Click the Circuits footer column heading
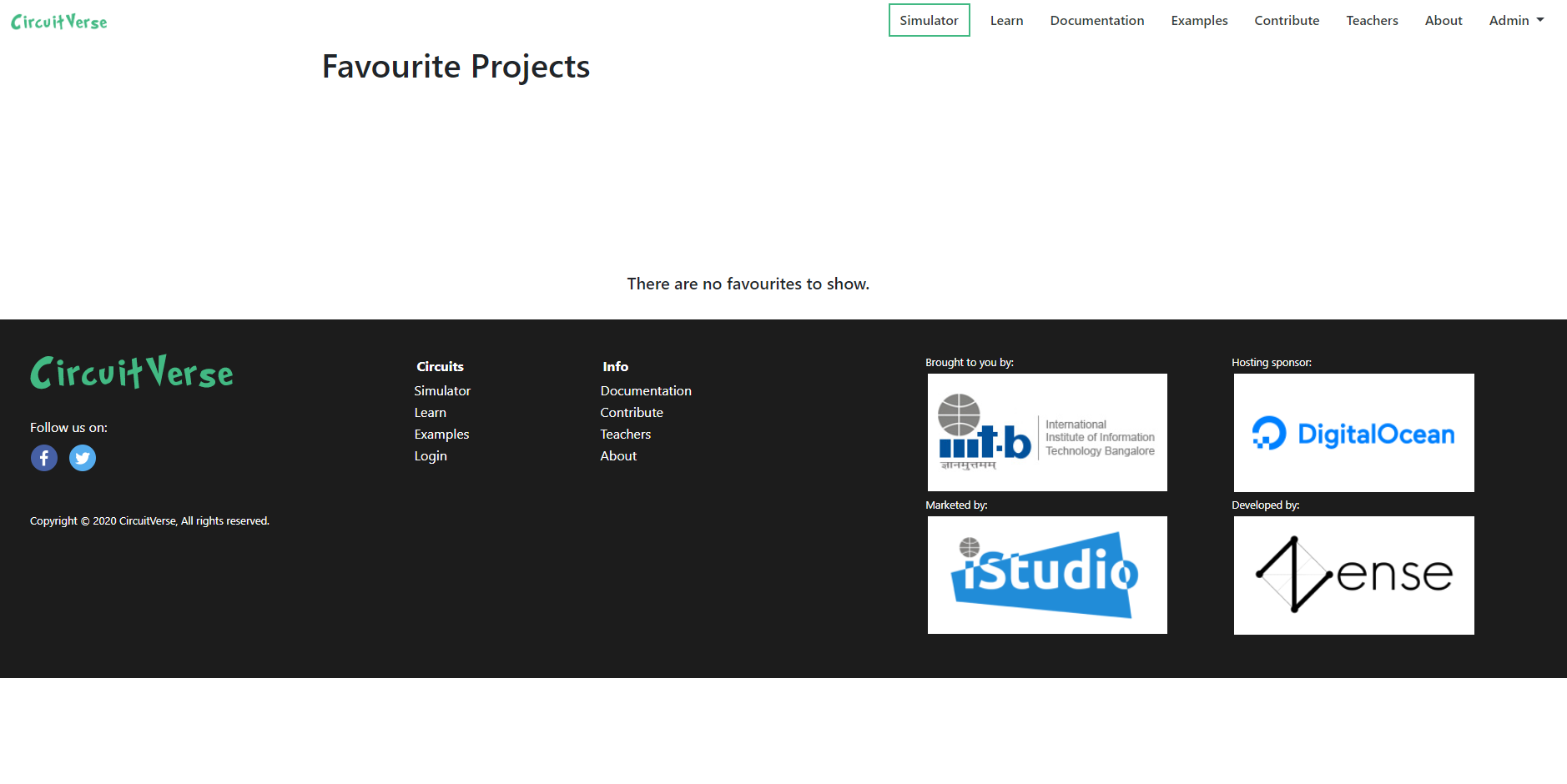The width and height of the screenshot is (1567, 784). (x=440, y=367)
